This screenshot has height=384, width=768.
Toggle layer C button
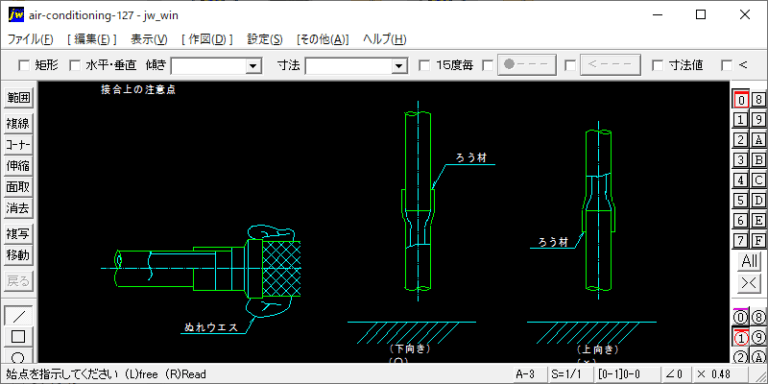coord(758,180)
